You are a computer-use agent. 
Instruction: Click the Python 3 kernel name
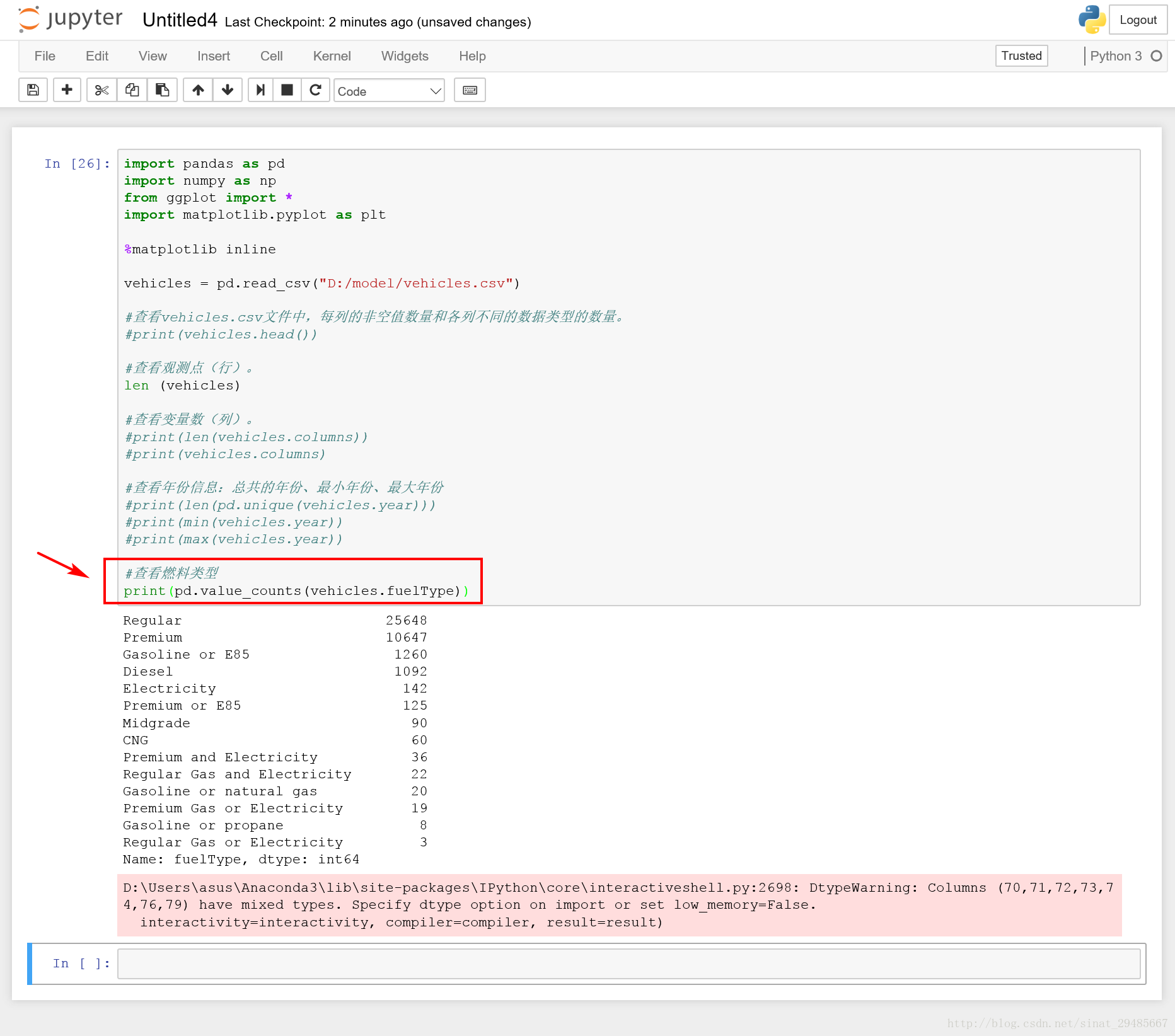pyautogui.click(x=1116, y=56)
